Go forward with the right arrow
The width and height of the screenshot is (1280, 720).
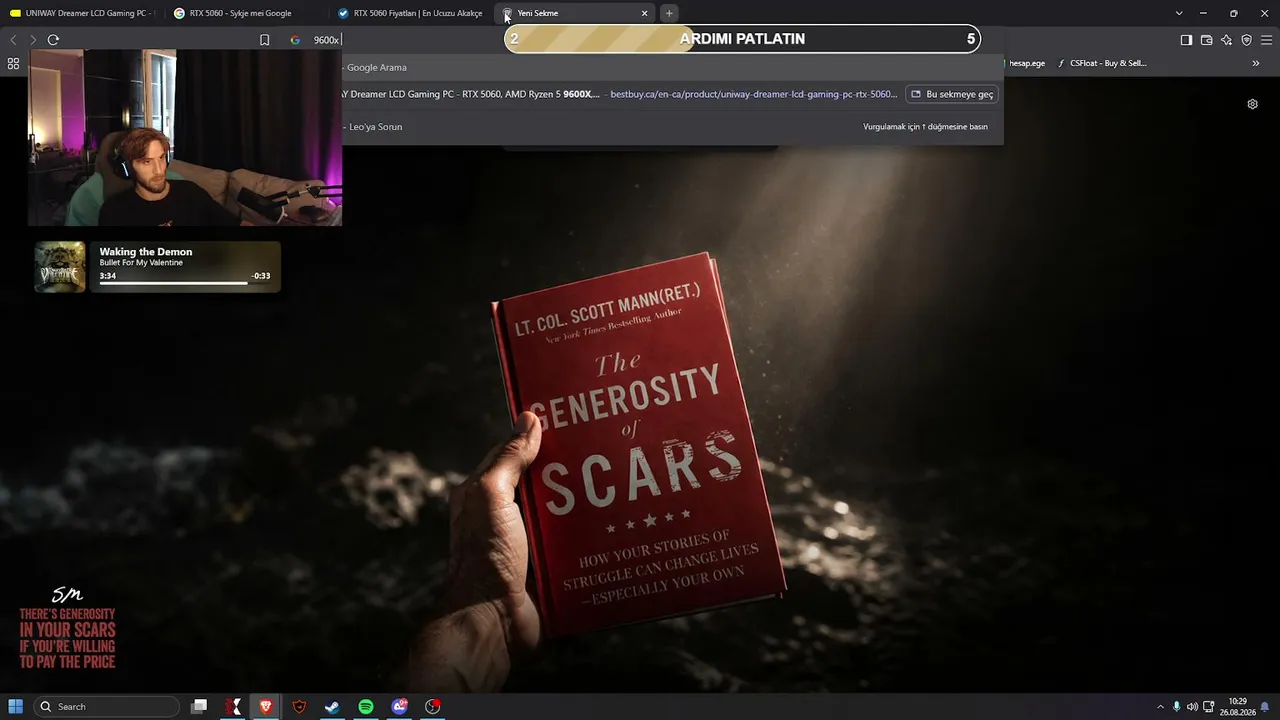pyautogui.click(x=33, y=40)
